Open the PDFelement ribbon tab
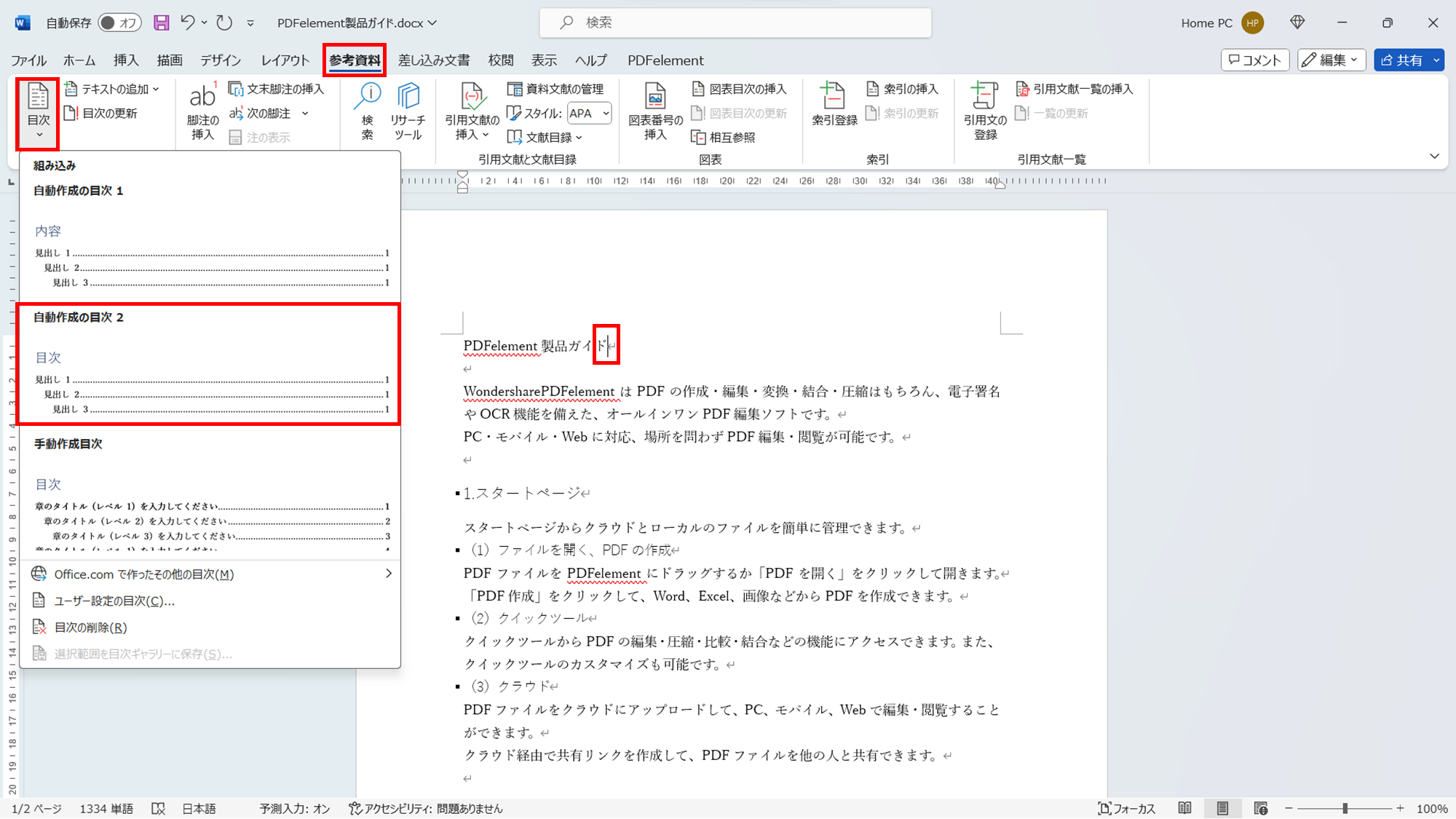 pyautogui.click(x=665, y=60)
